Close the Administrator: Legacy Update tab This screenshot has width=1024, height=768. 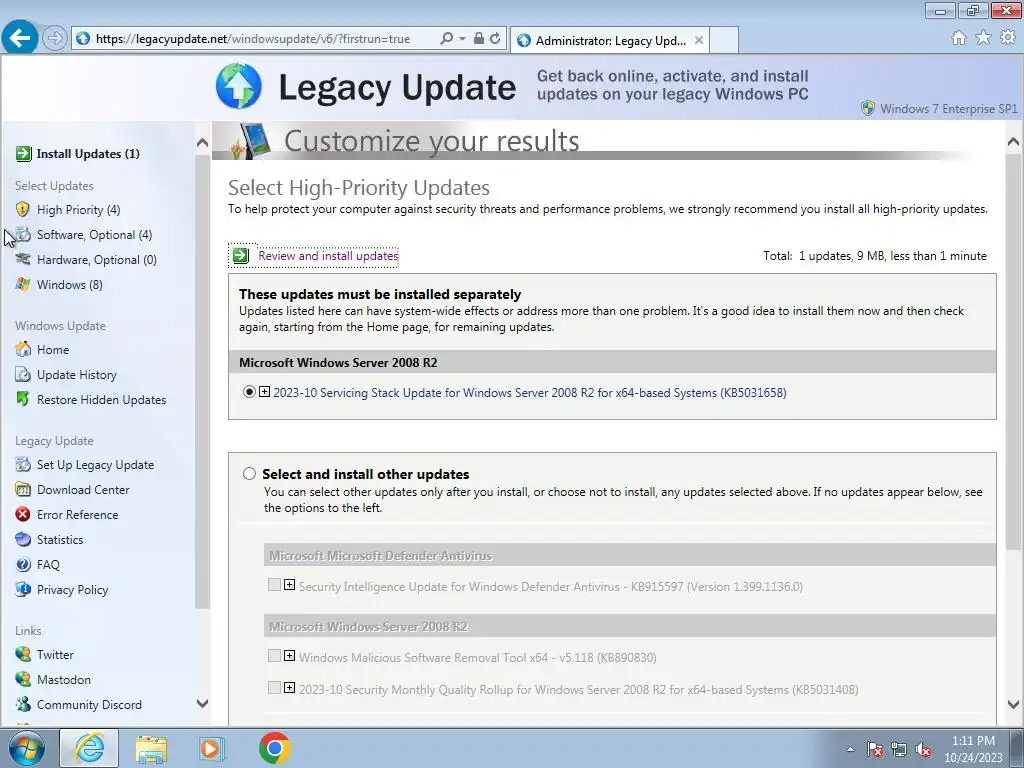click(699, 40)
